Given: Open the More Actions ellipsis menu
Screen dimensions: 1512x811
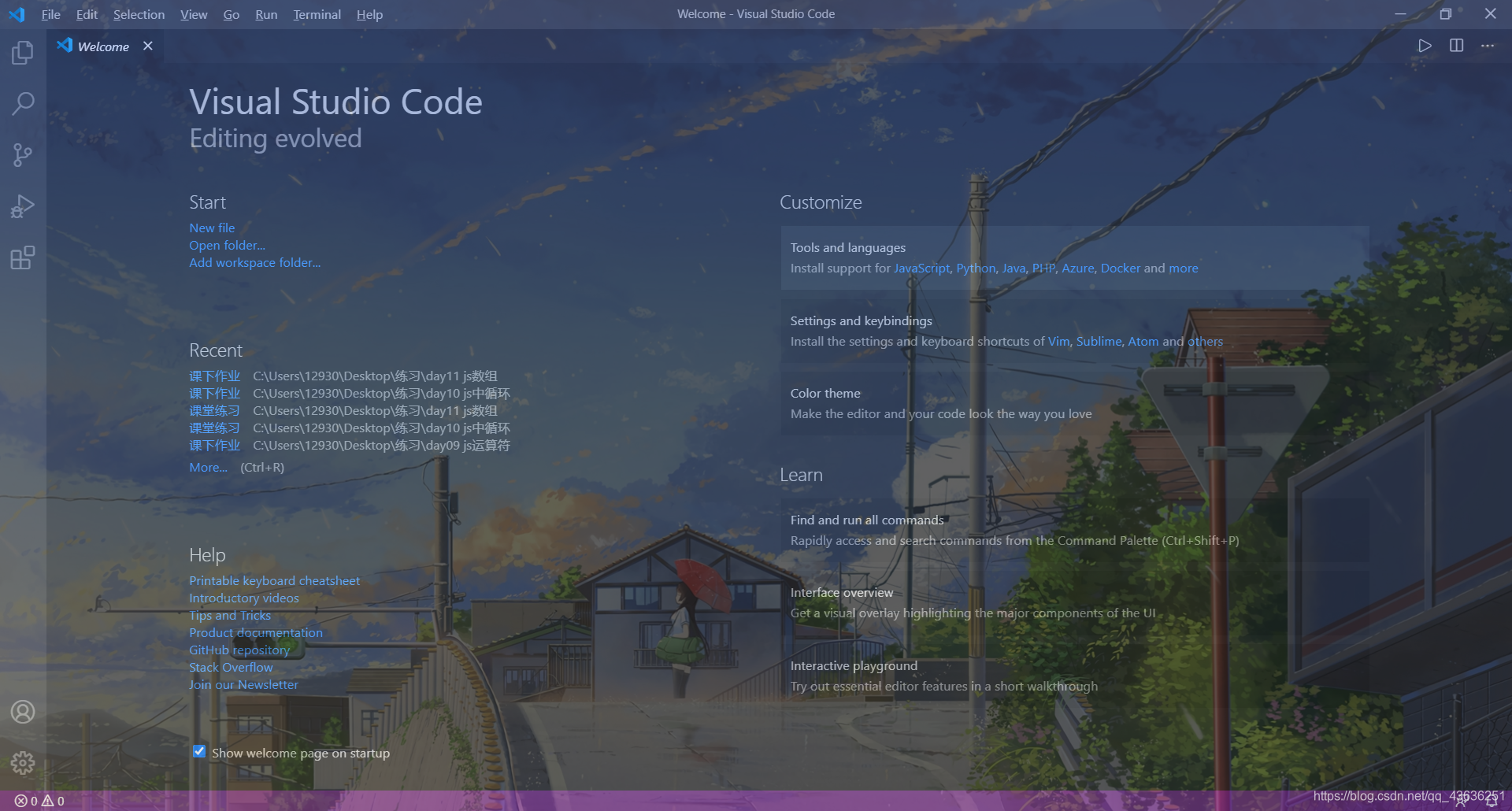Looking at the screenshot, I should point(1488,46).
